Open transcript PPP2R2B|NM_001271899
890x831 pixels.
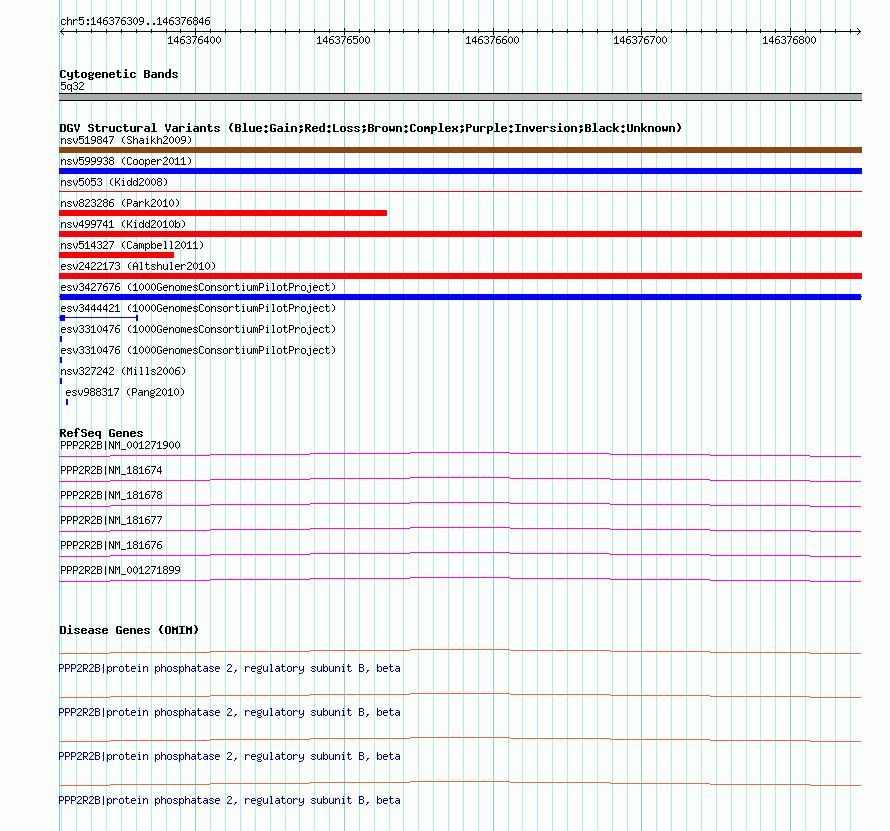tap(120, 570)
